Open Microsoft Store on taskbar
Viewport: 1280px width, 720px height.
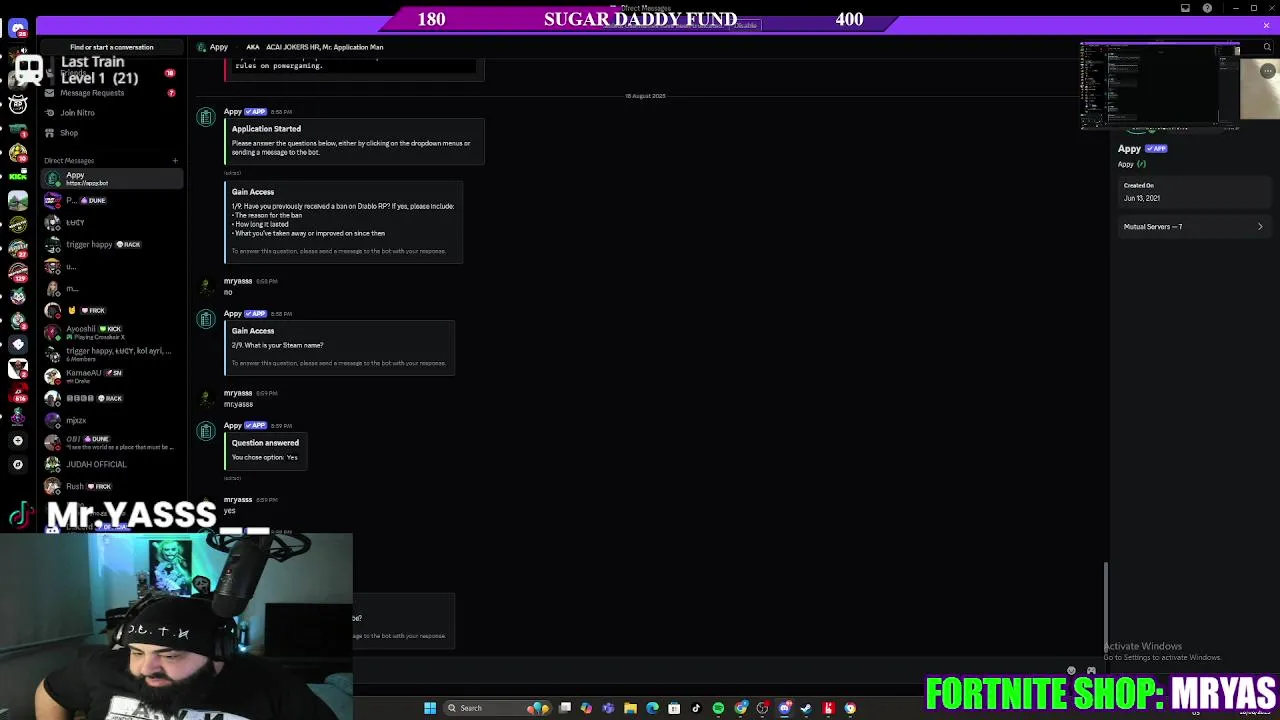[674, 708]
